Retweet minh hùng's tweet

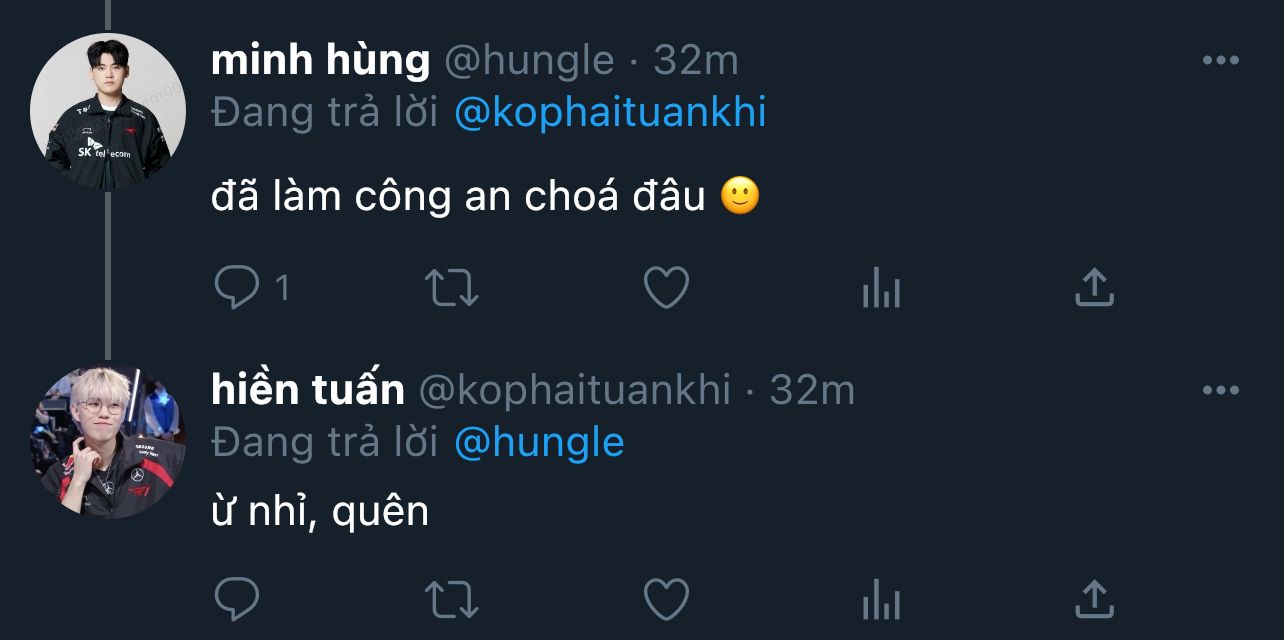452,288
